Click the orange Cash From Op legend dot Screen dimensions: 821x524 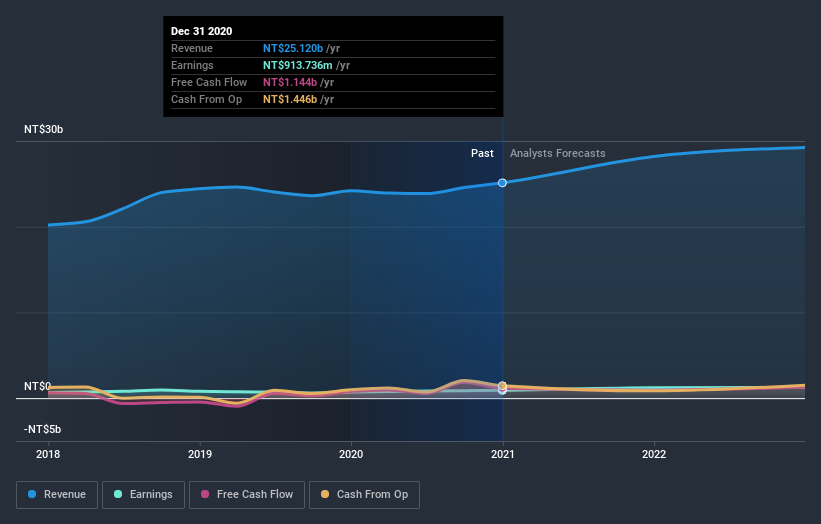(x=325, y=494)
